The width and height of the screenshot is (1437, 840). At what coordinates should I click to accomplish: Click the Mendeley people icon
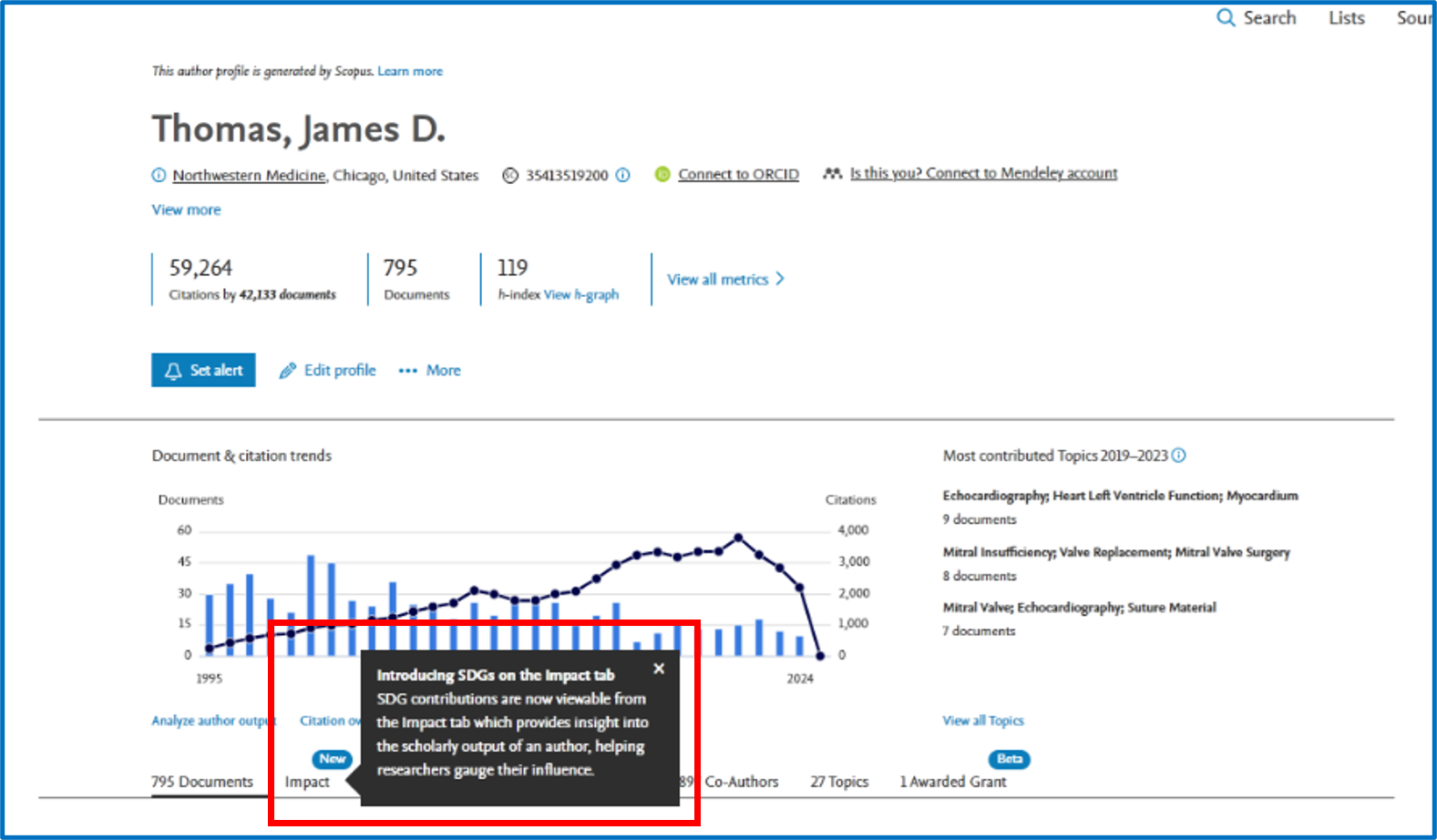tap(832, 173)
